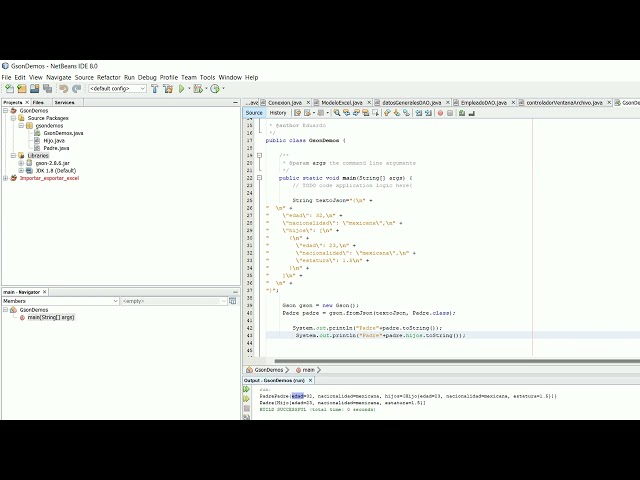Viewport: 640px width, 480px height.
Task: Open the Conexion.java editor tab
Action: pos(284,102)
